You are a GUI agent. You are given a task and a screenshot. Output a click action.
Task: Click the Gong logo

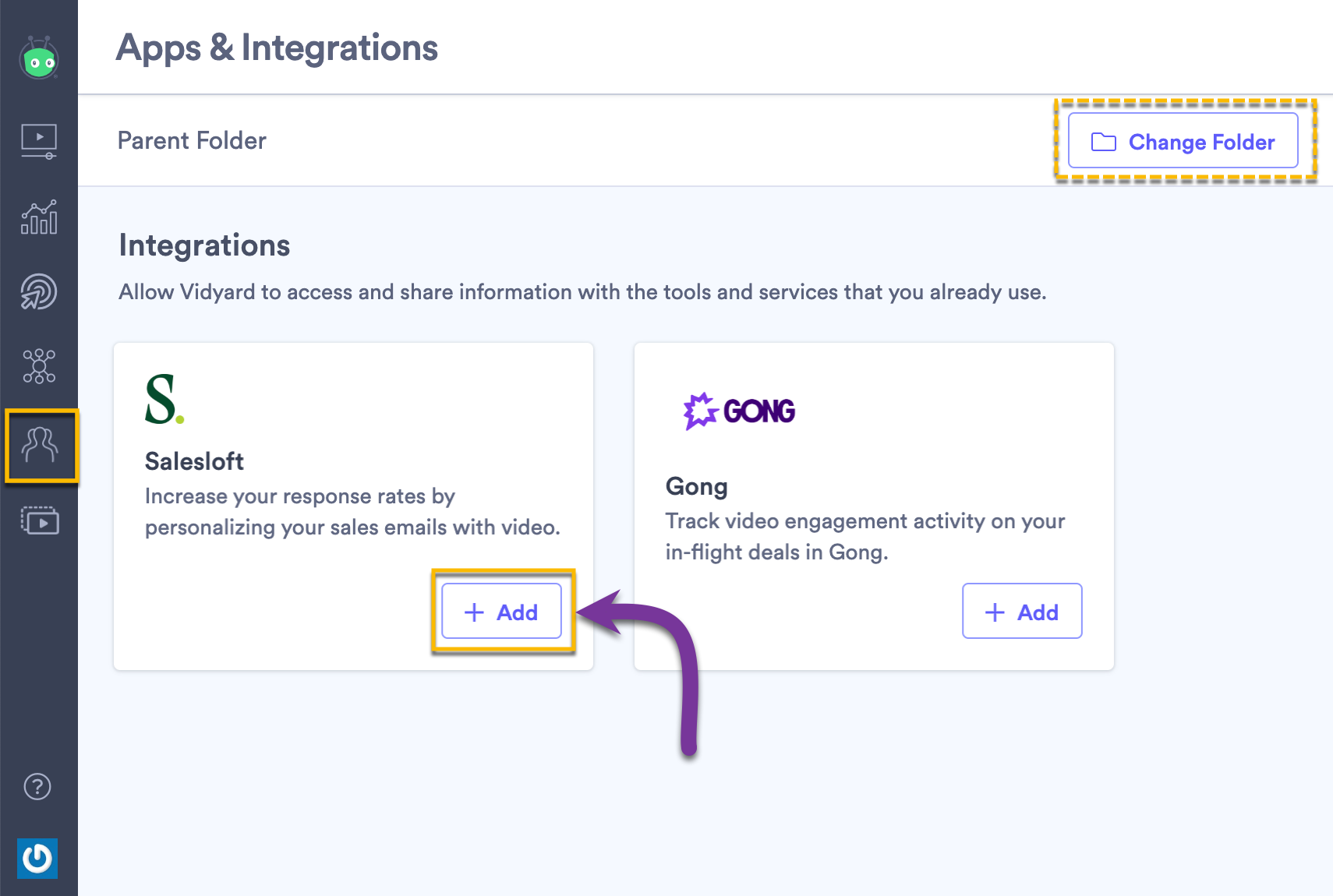(739, 411)
